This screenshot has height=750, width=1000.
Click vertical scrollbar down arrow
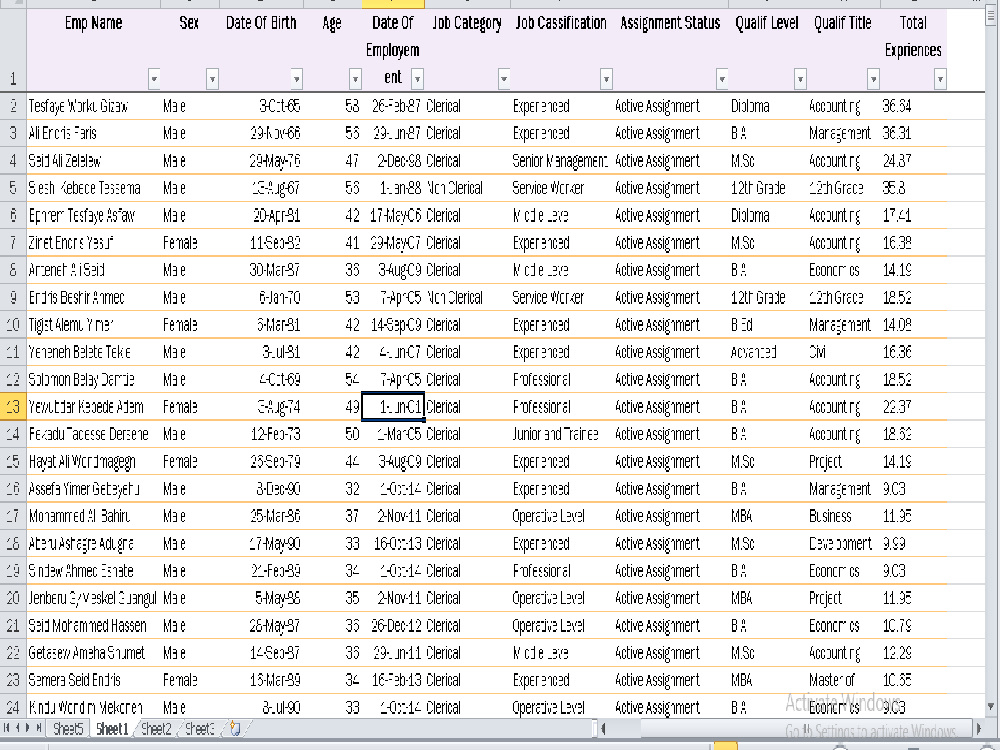click(x=990, y=706)
